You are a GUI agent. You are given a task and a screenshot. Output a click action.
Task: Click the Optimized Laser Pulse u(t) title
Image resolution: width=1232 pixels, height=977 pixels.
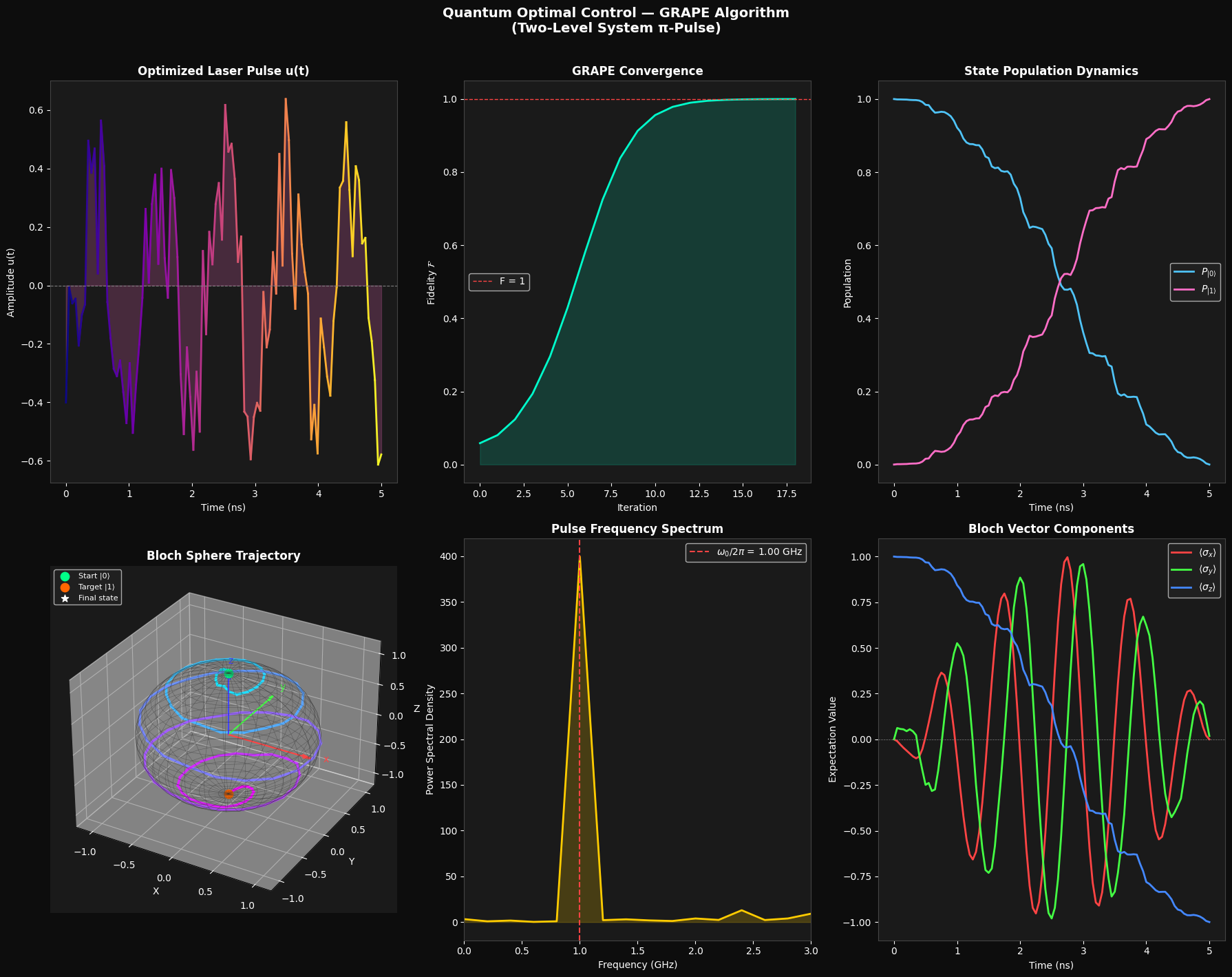[223, 71]
